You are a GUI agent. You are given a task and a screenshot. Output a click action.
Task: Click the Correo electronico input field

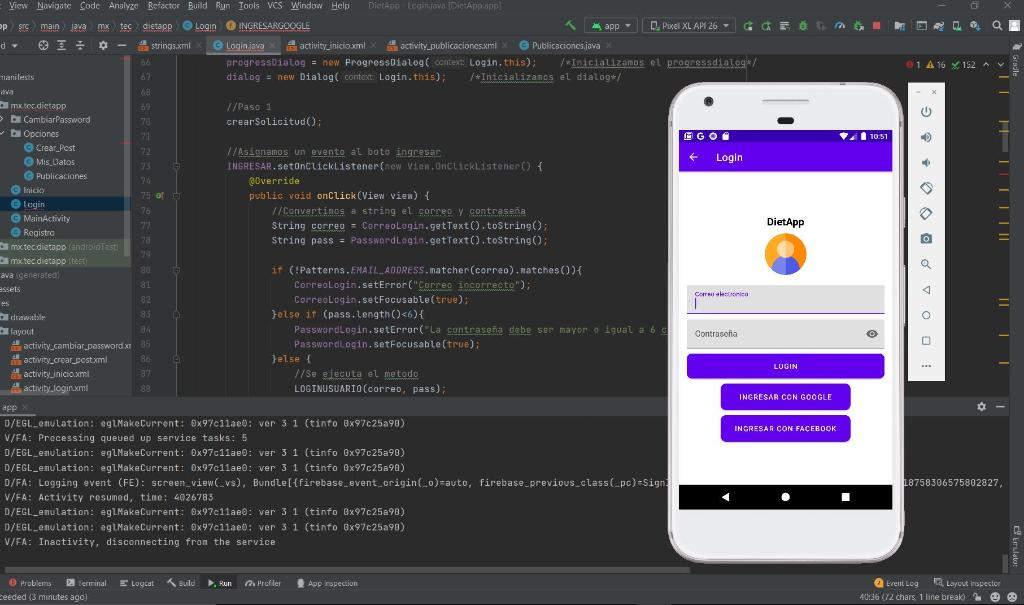(785, 299)
